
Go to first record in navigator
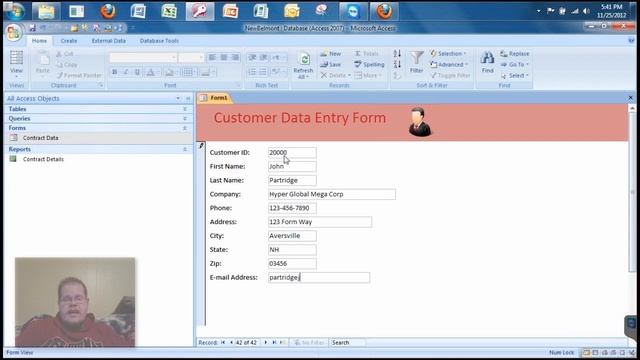point(223,342)
